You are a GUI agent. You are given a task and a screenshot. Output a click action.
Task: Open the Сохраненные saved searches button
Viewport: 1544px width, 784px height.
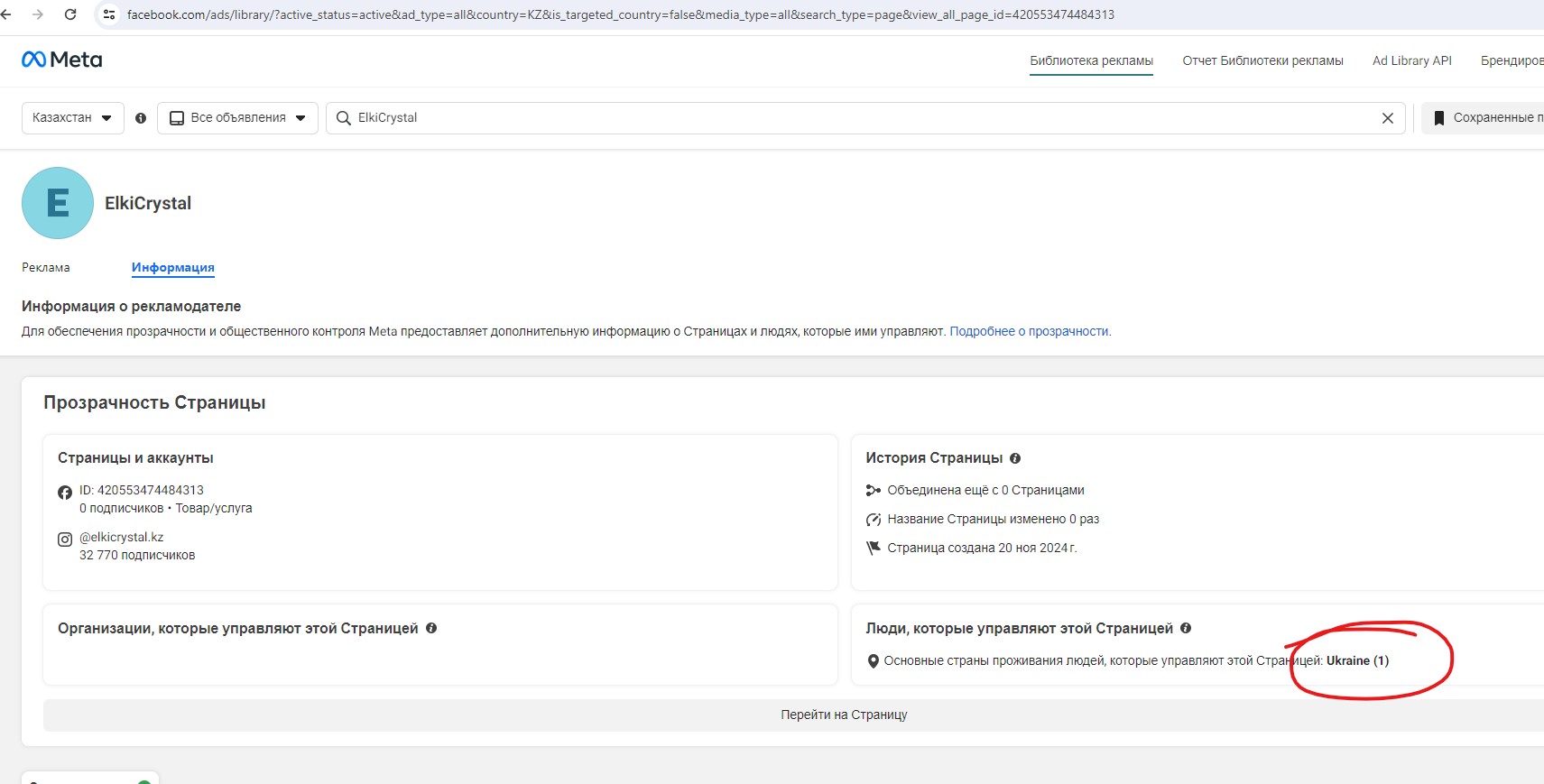[1484, 118]
